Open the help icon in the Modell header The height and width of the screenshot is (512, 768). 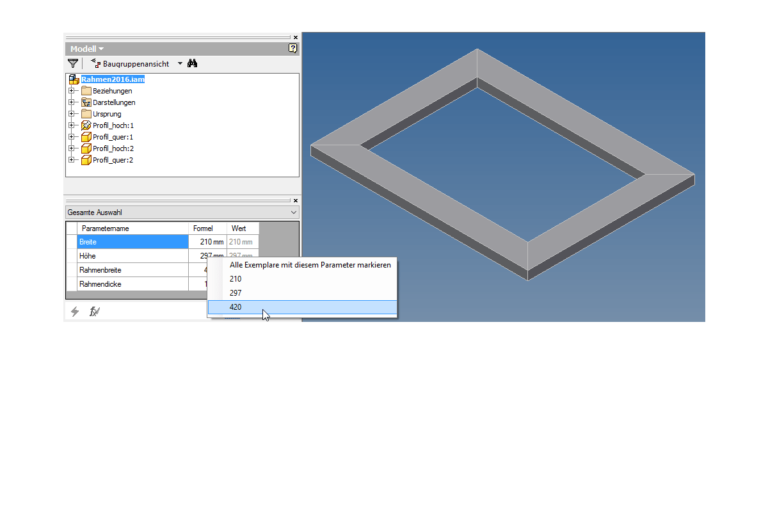click(x=292, y=48)
